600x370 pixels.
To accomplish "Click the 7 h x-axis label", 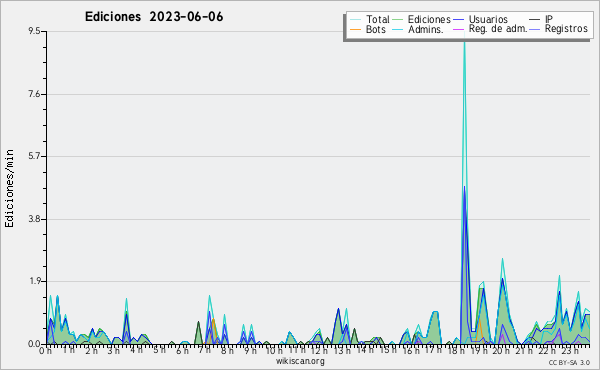I will 204,350.
